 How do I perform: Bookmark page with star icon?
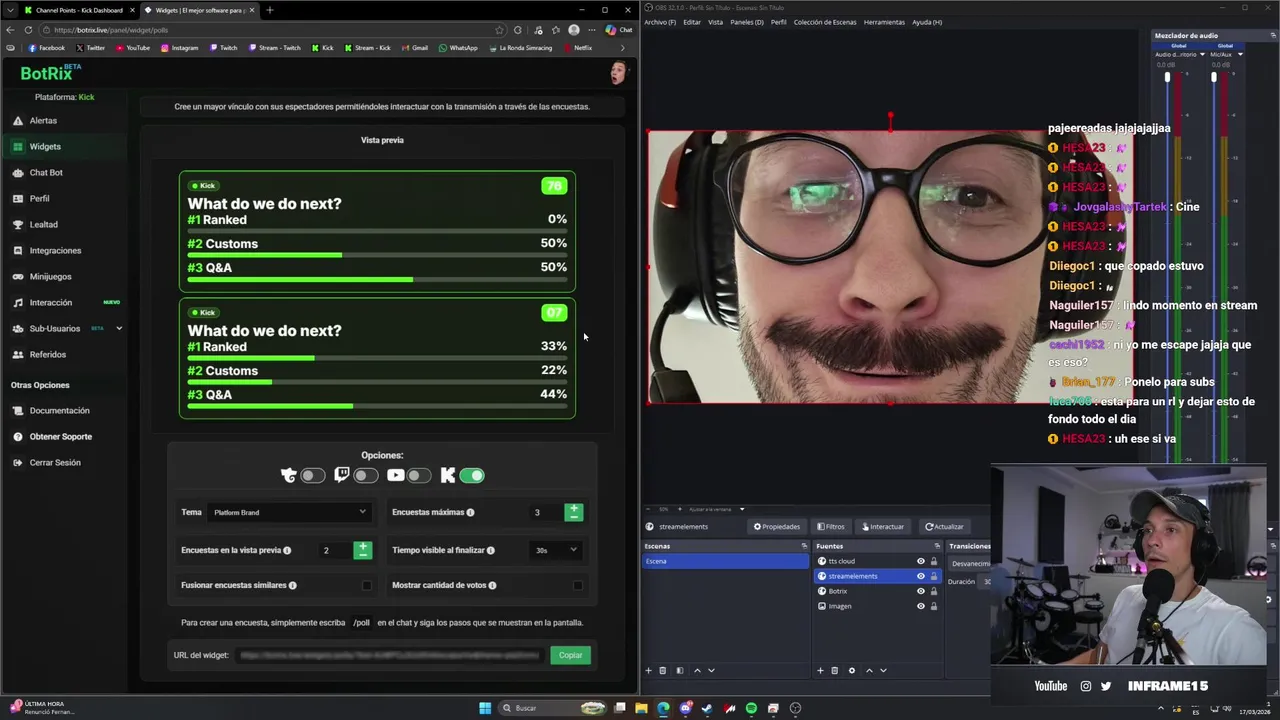point(499,30)
